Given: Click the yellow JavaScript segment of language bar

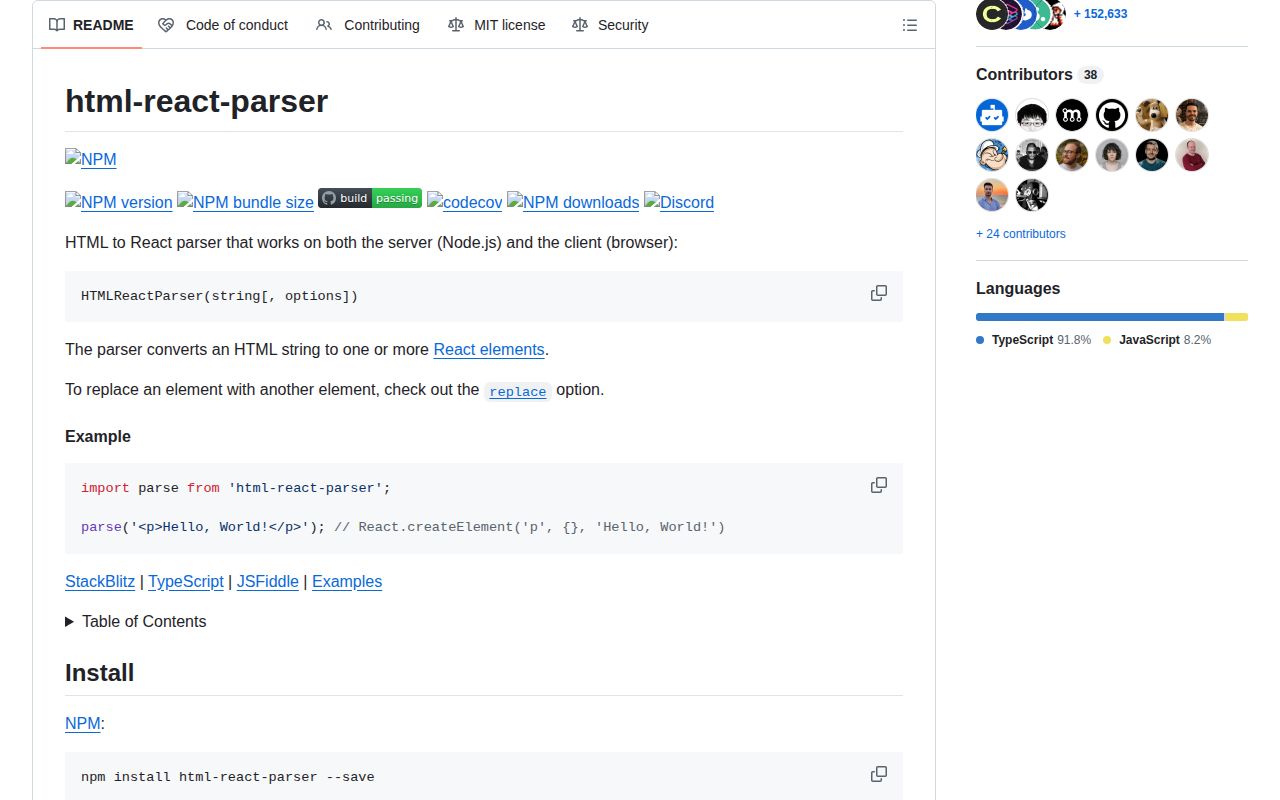Looking at the screenshot, I should (1237, 317).
